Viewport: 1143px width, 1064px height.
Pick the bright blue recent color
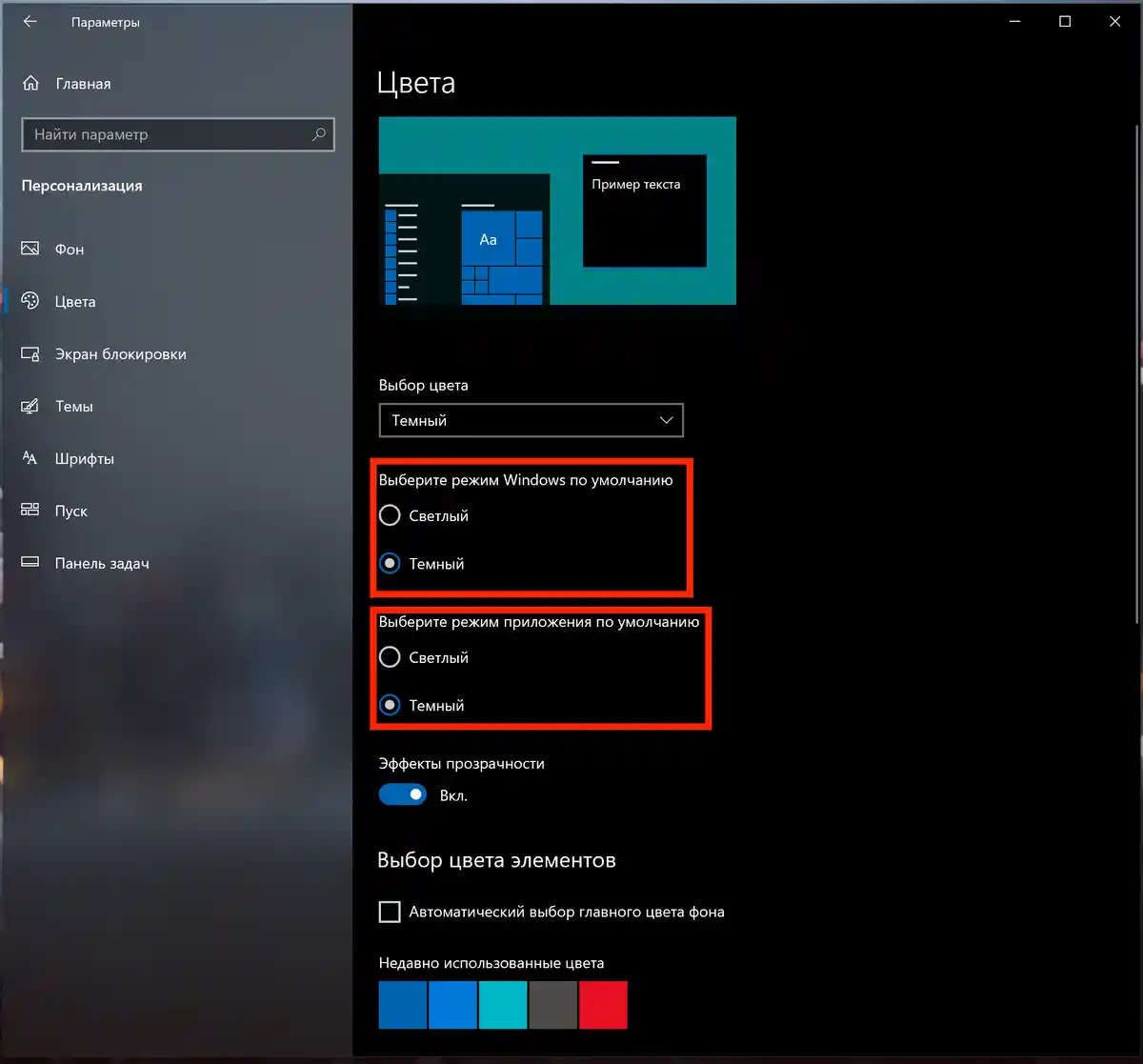click(453, 1005)
